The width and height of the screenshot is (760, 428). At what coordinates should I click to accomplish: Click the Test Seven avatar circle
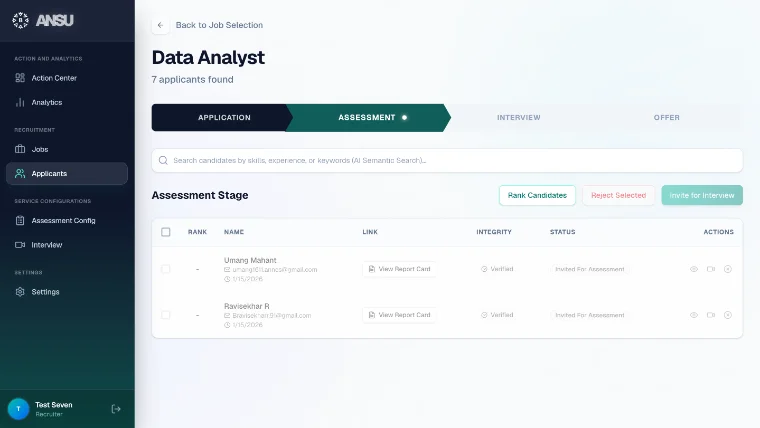coord(18,409)
